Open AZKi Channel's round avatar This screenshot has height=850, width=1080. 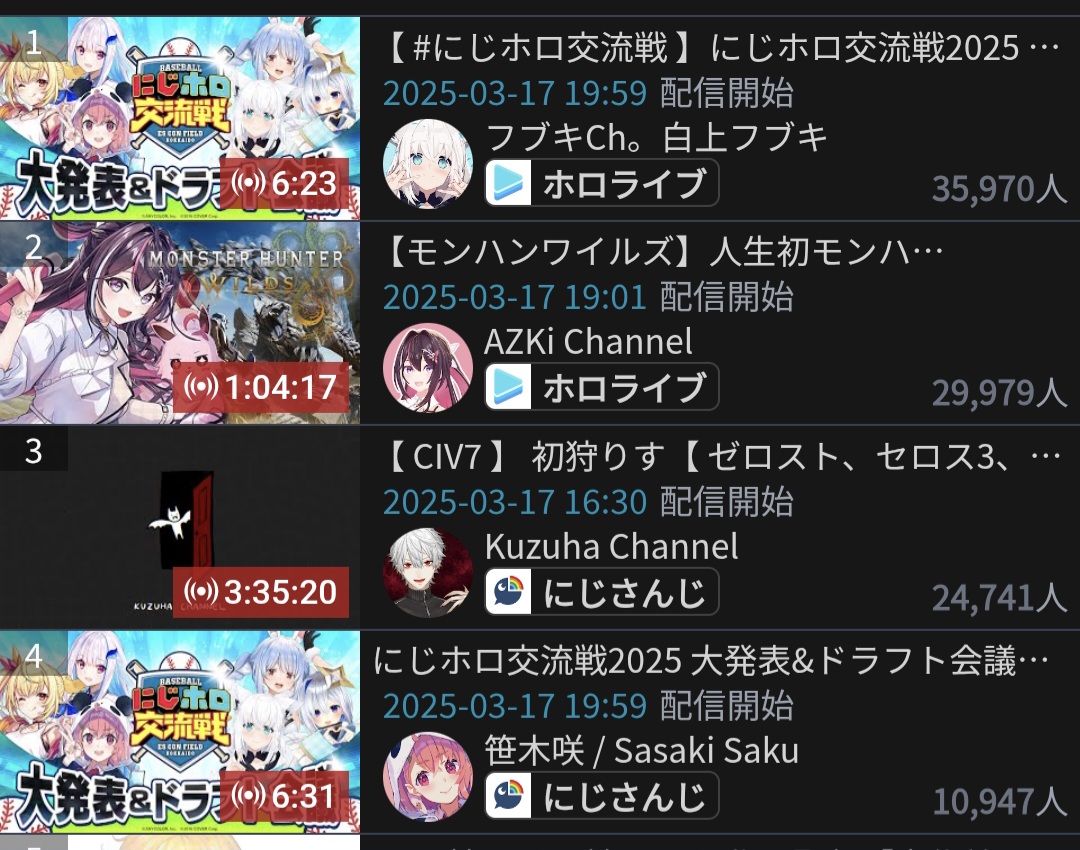click(428, 367)
